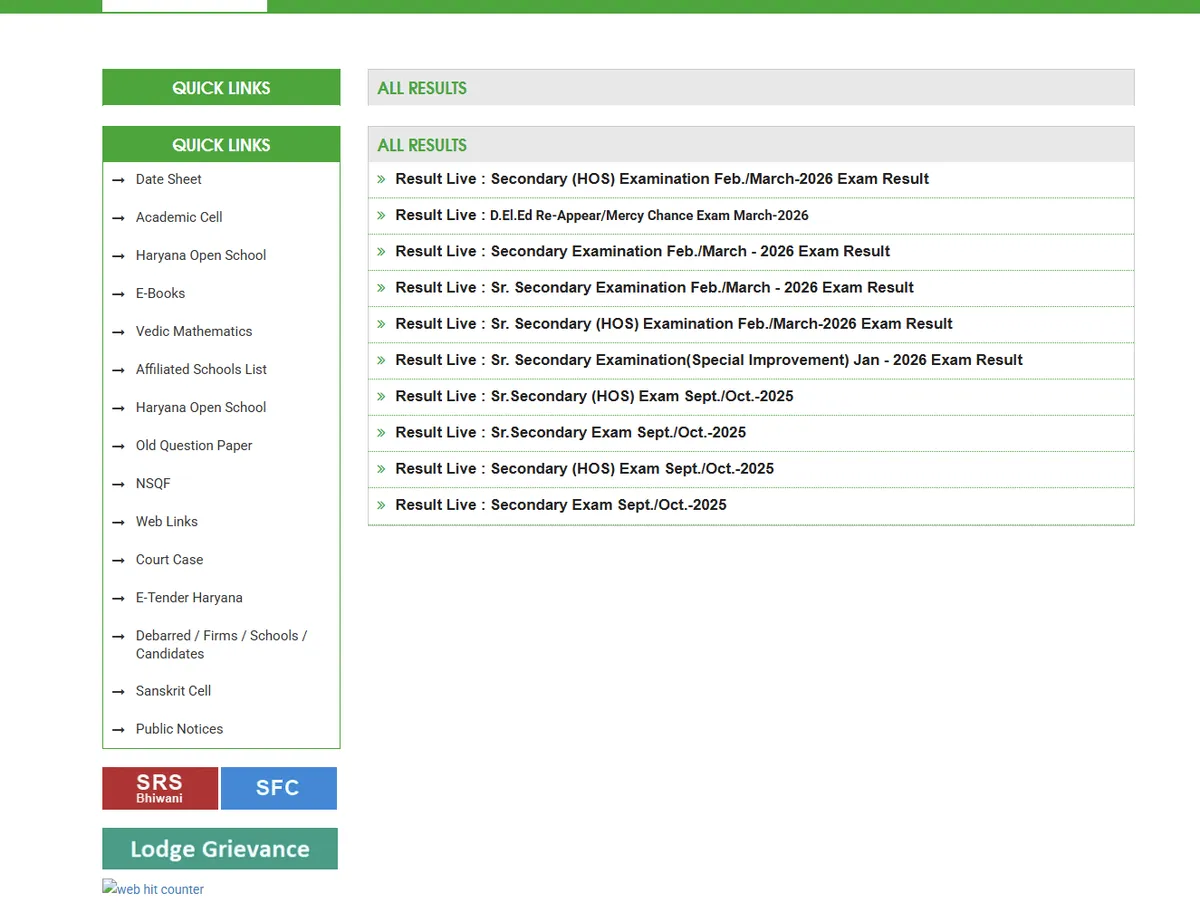Image resolution: width=1200 pixels, height=903 pixels.
Task: Open Web Links entry
Action: coord(167,521)
